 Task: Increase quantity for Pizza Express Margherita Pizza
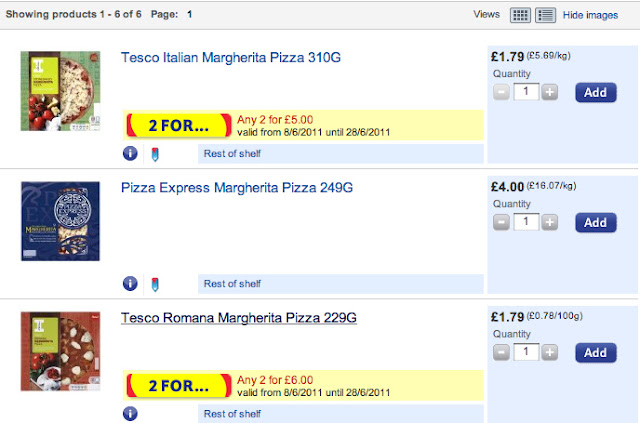tap(549, 222)
